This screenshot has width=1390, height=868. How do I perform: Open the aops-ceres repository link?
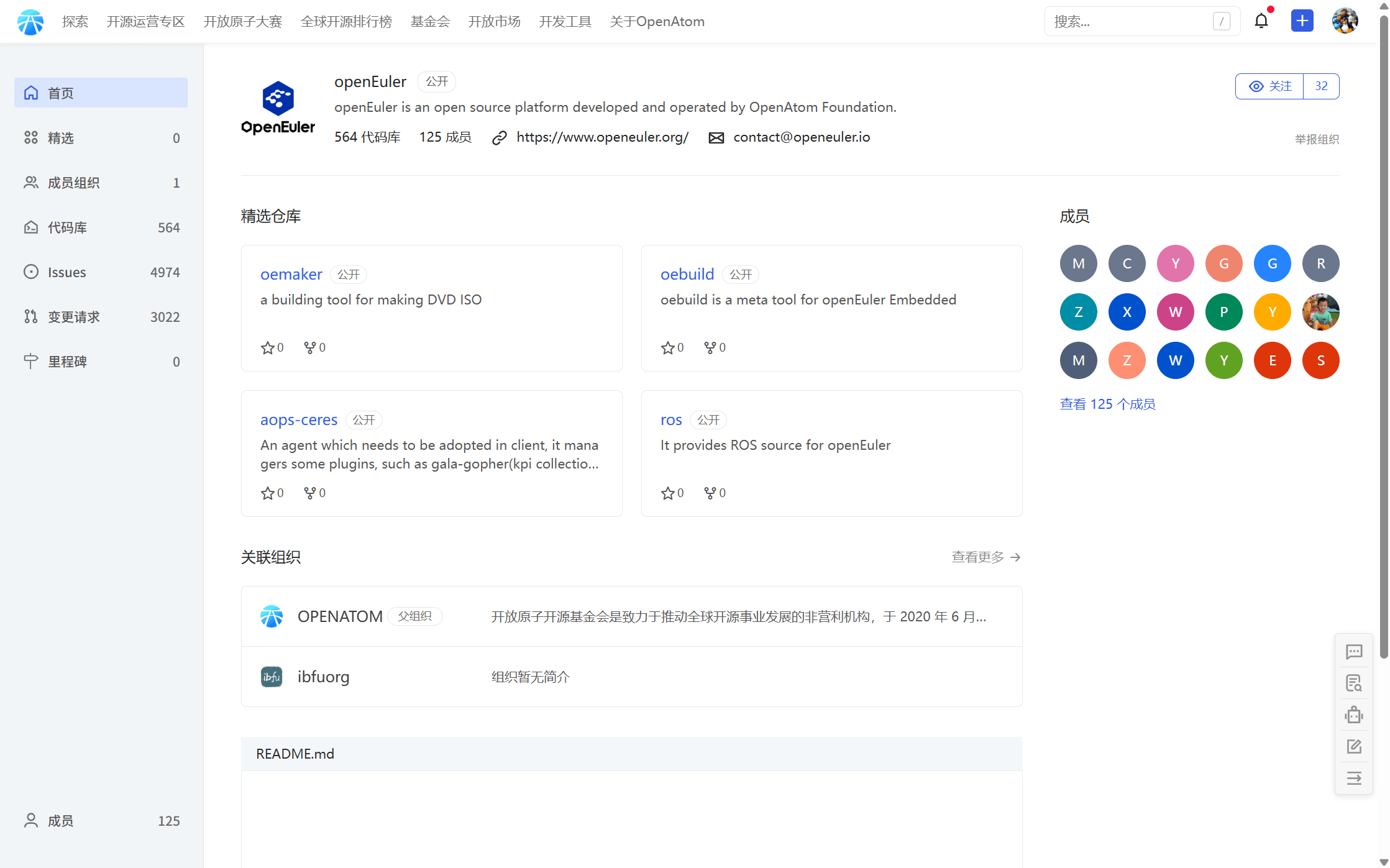pos(299,419)
